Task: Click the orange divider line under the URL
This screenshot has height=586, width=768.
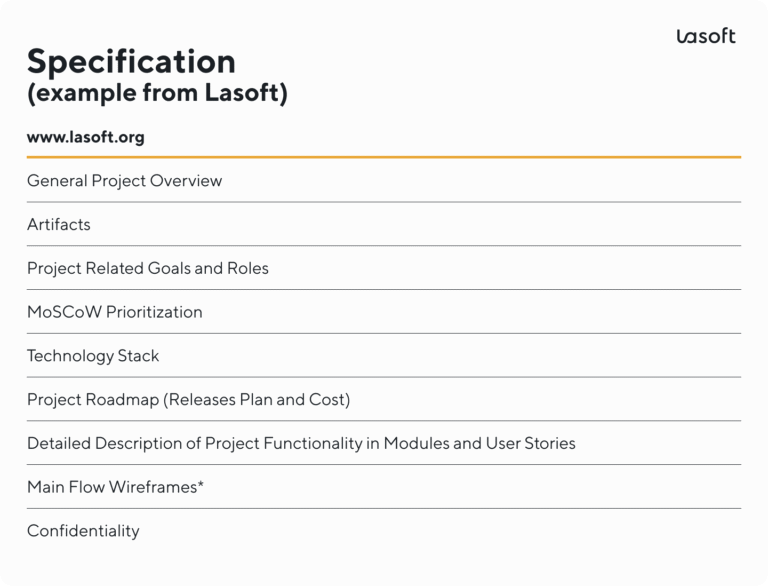Action: click(384, 157)
